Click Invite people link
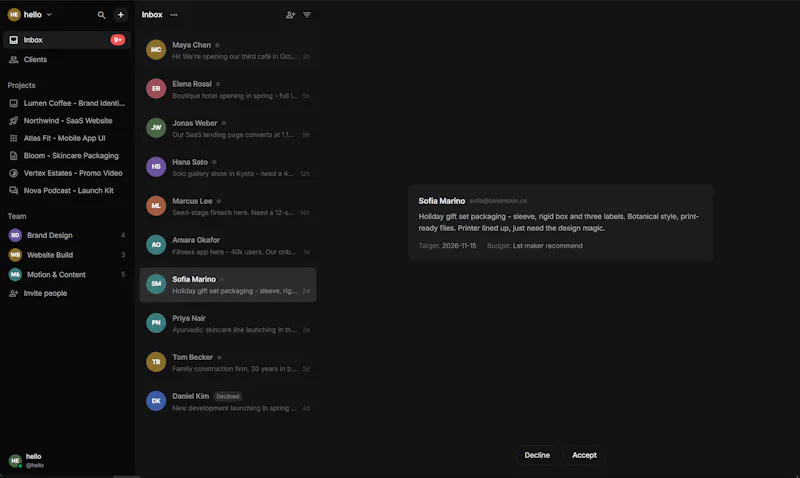This screenshot has width=800, height=478. point(45,293)
